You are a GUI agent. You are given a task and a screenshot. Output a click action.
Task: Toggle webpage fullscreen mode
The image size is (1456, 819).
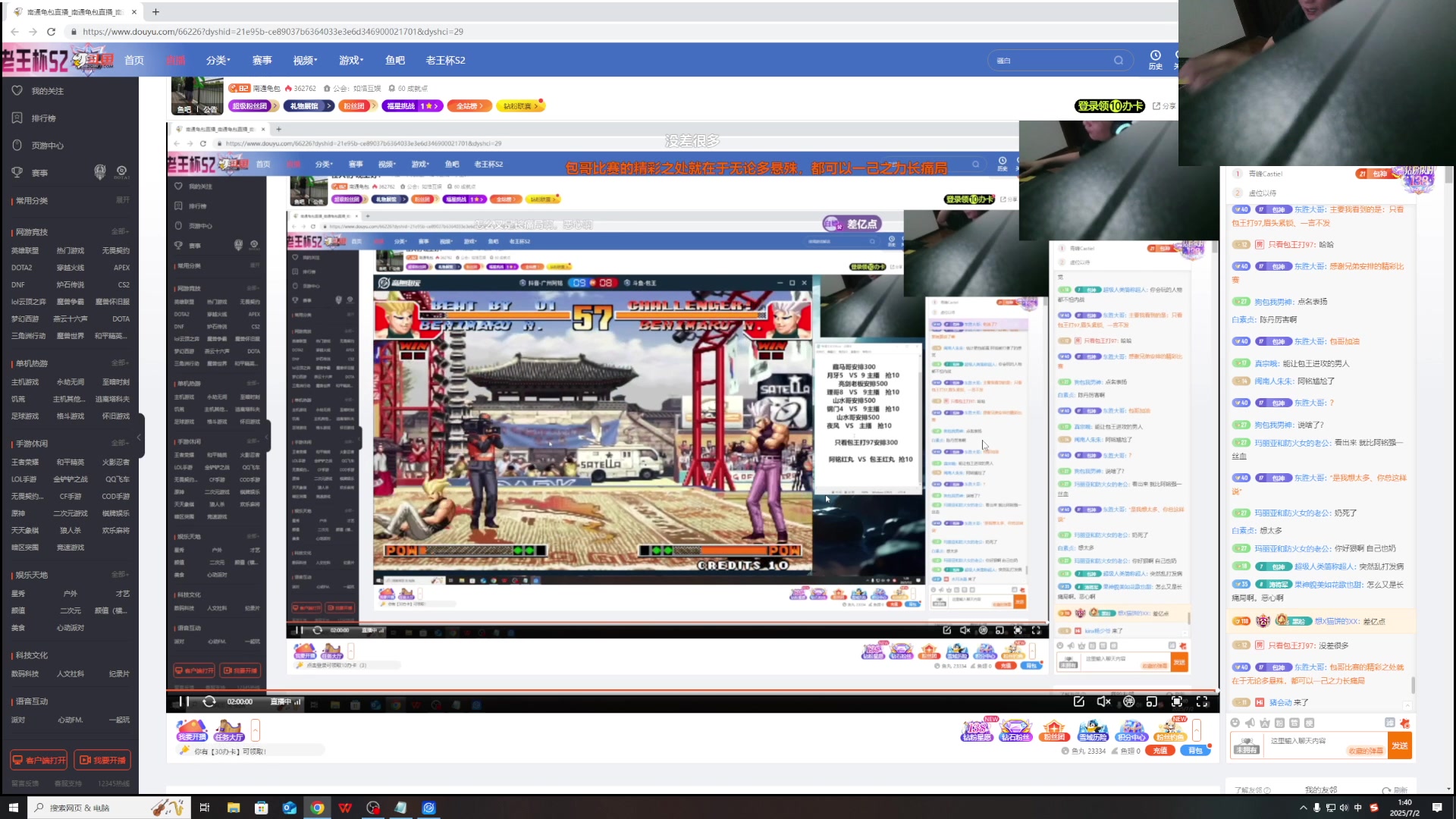1177,701
